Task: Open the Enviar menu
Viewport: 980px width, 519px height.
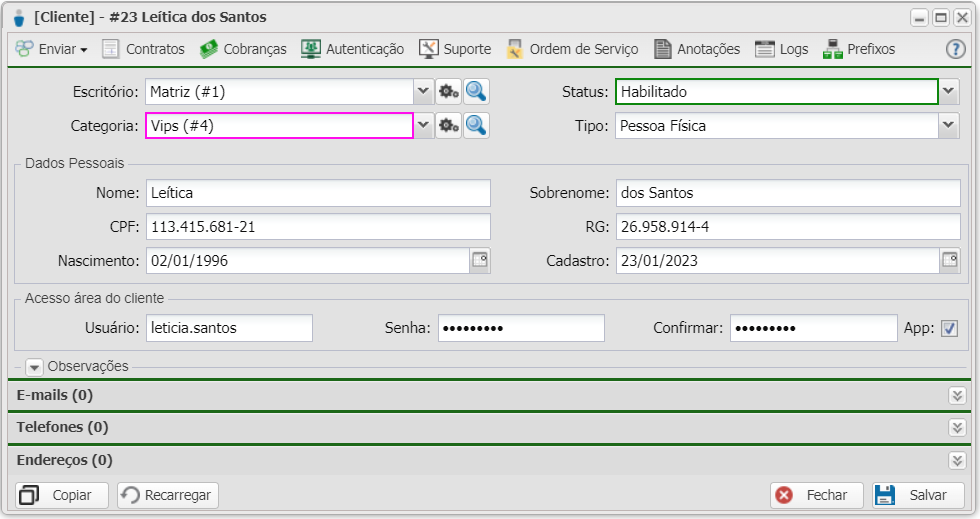Action: click(52, 49)
